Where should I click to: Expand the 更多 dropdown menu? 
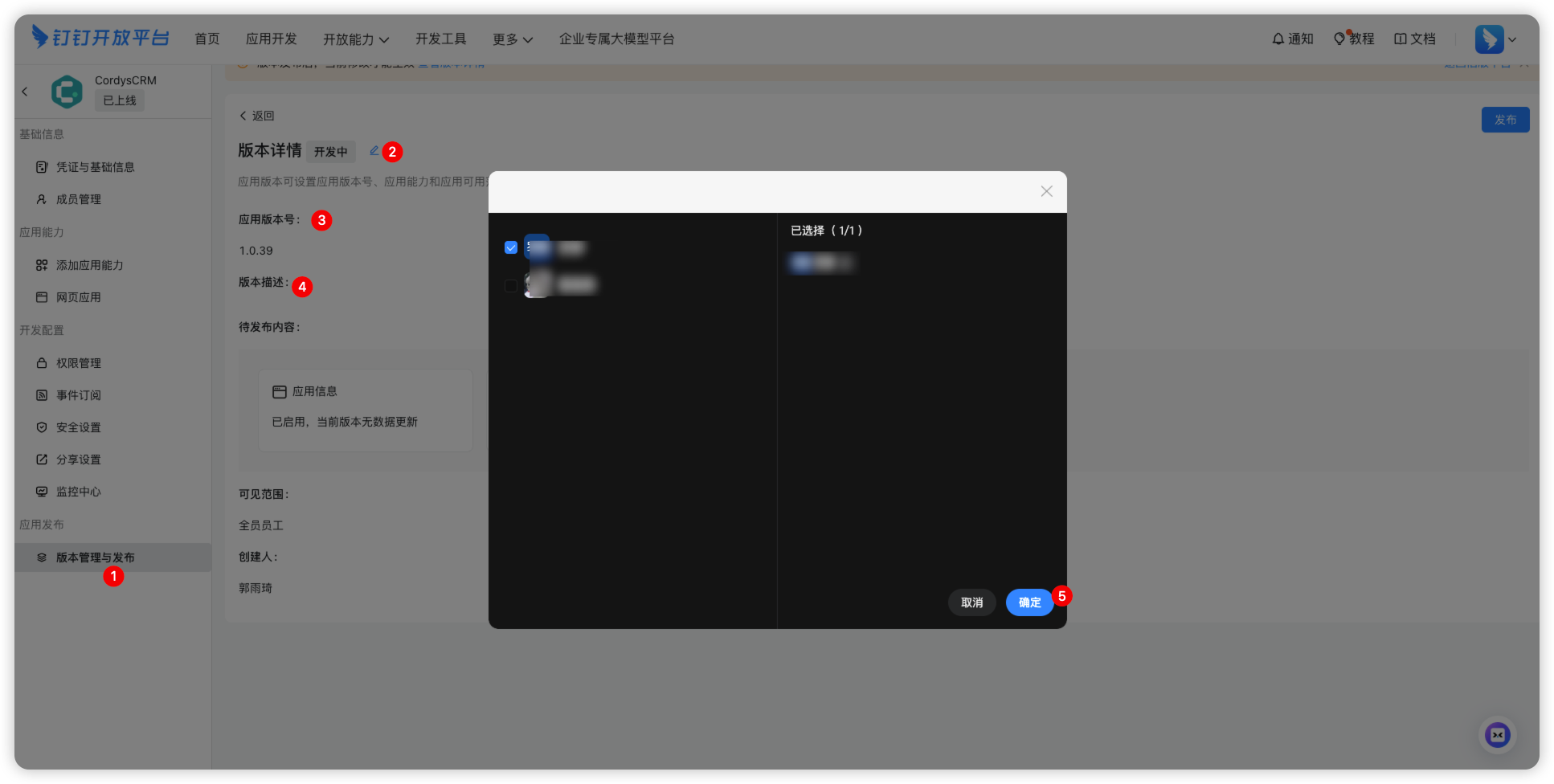click(x=512, y=39)
